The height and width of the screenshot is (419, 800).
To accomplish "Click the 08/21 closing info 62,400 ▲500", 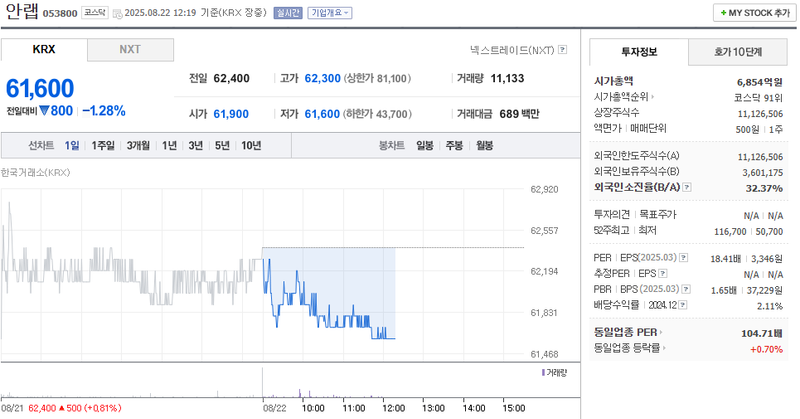I will coord(75,408).
